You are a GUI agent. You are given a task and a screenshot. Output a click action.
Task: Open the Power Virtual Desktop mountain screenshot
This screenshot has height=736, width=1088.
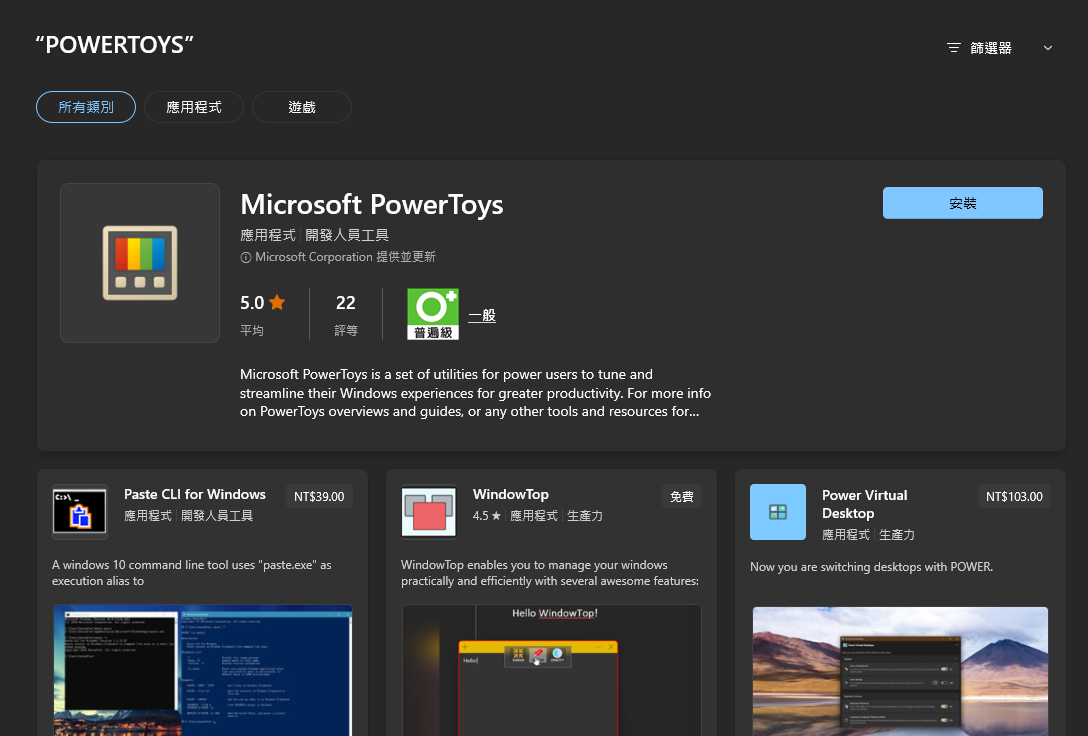[x=900, y=670]
